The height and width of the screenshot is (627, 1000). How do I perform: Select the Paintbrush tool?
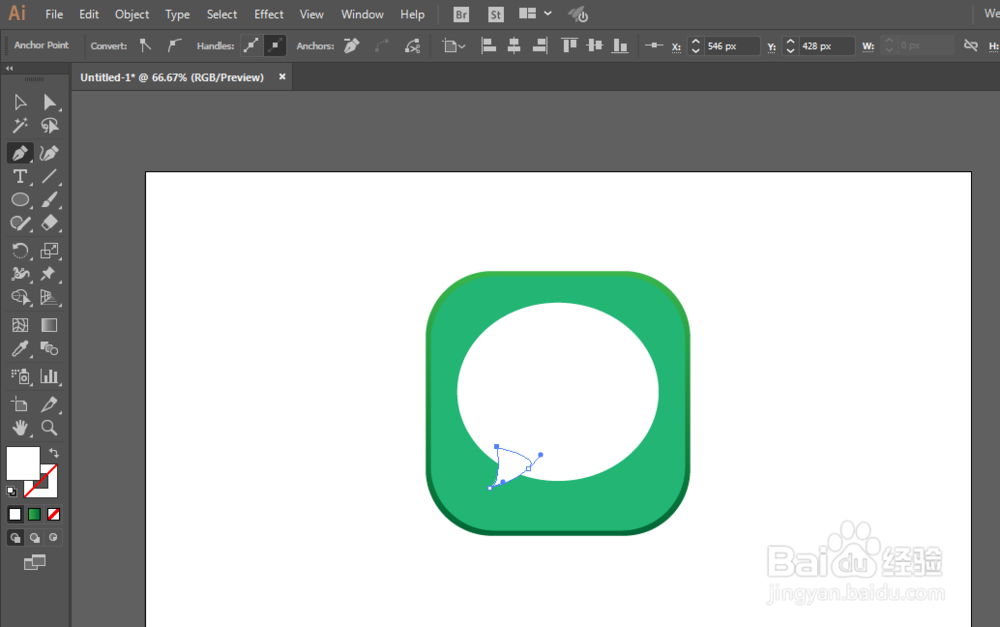tap(49, 200)
